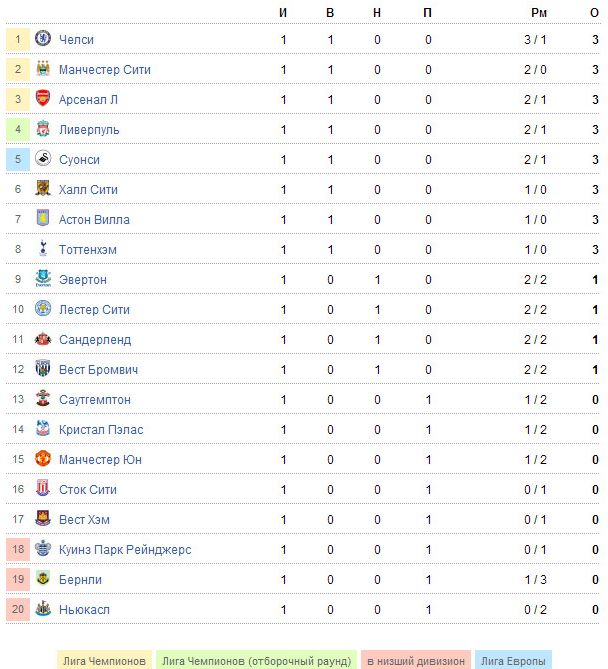Click the Manchester United crest icon

pyautogui.click(x=43, y=458)
